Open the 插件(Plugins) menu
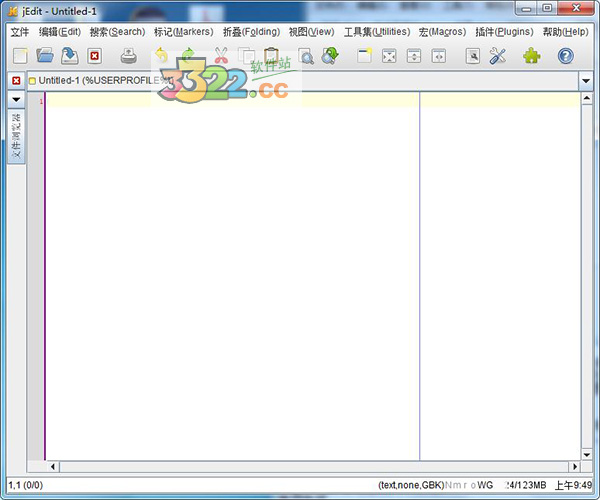The image size is (600, 500). 504,32
